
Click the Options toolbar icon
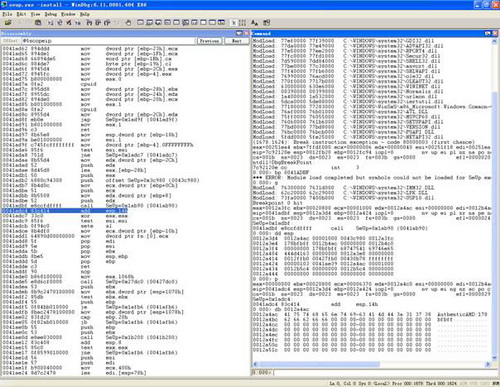[266, 23]
